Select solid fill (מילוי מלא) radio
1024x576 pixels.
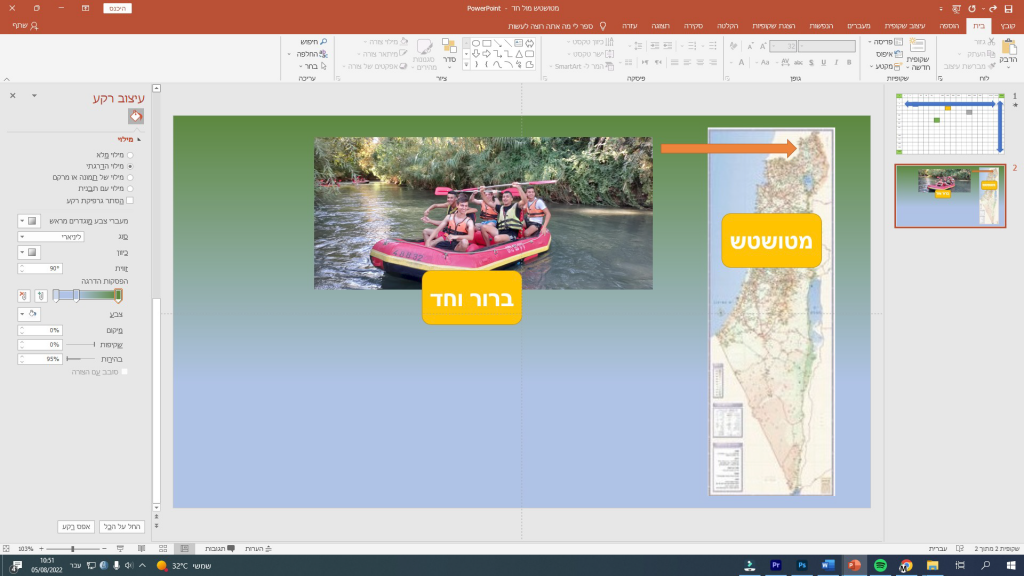[130, 155]
